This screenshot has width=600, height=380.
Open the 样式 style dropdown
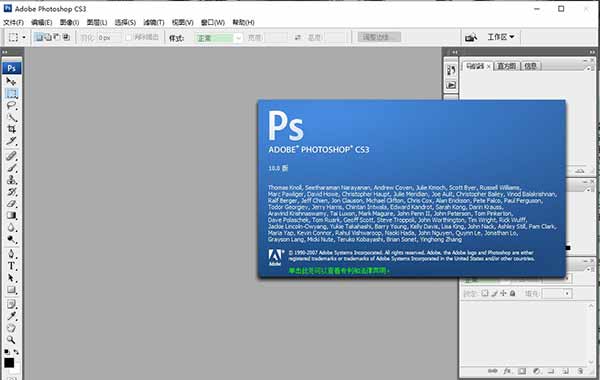[x=219, y=38]
